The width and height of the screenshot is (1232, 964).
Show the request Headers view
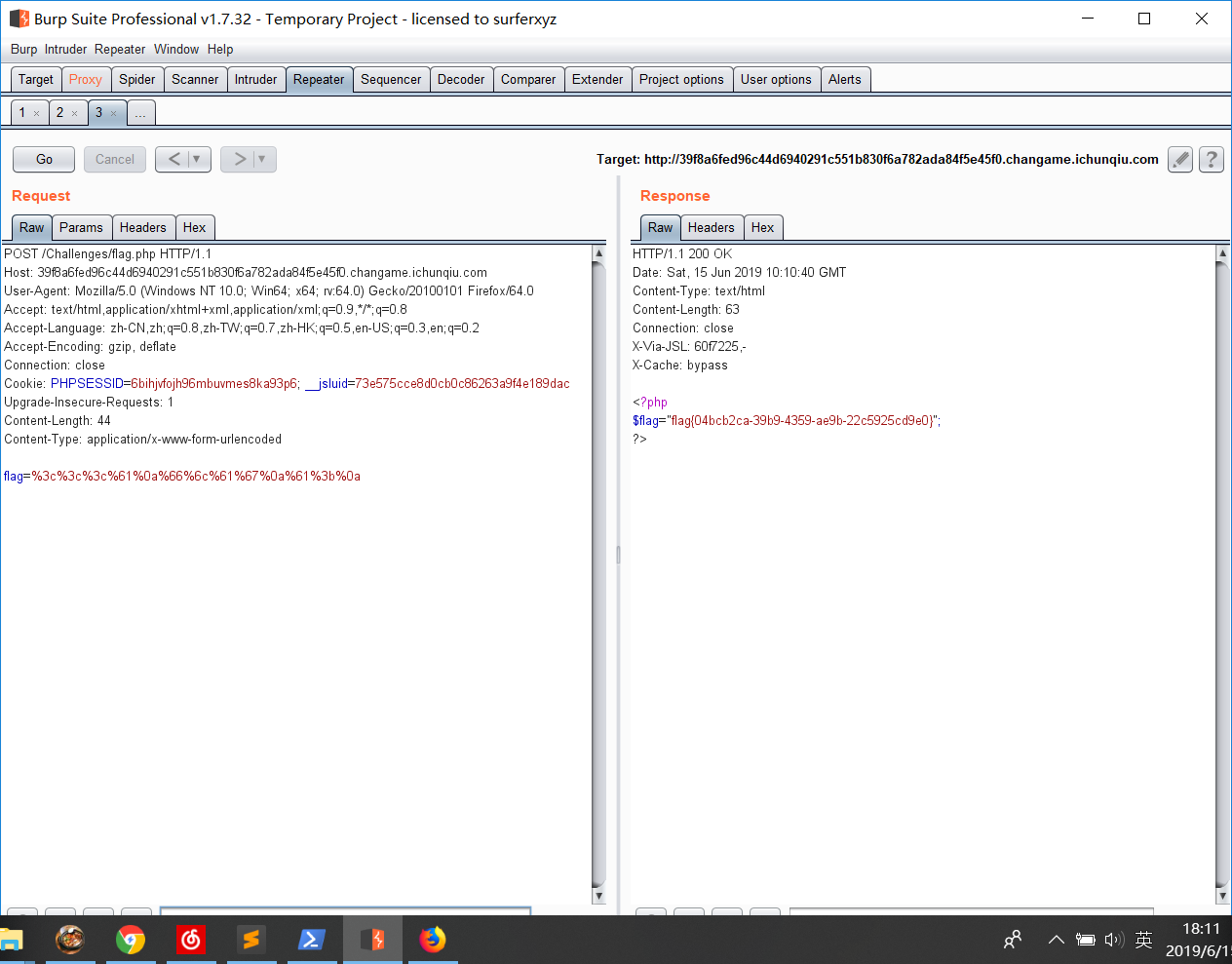[143, 228]
